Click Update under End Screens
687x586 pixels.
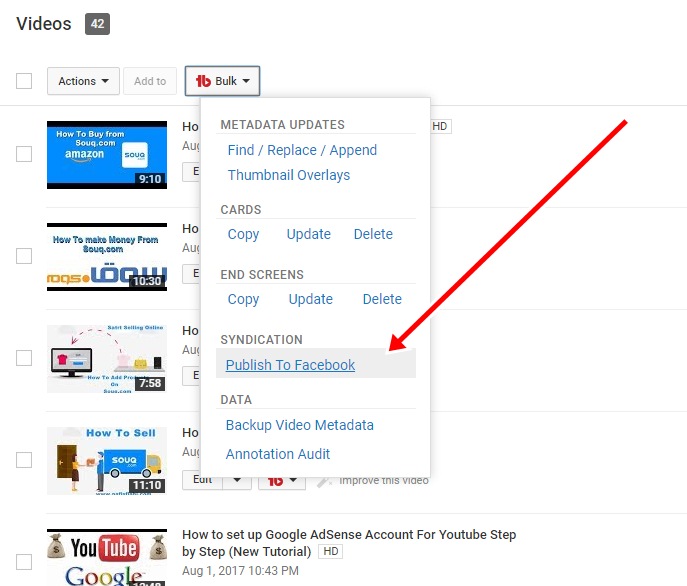point(311,299)
